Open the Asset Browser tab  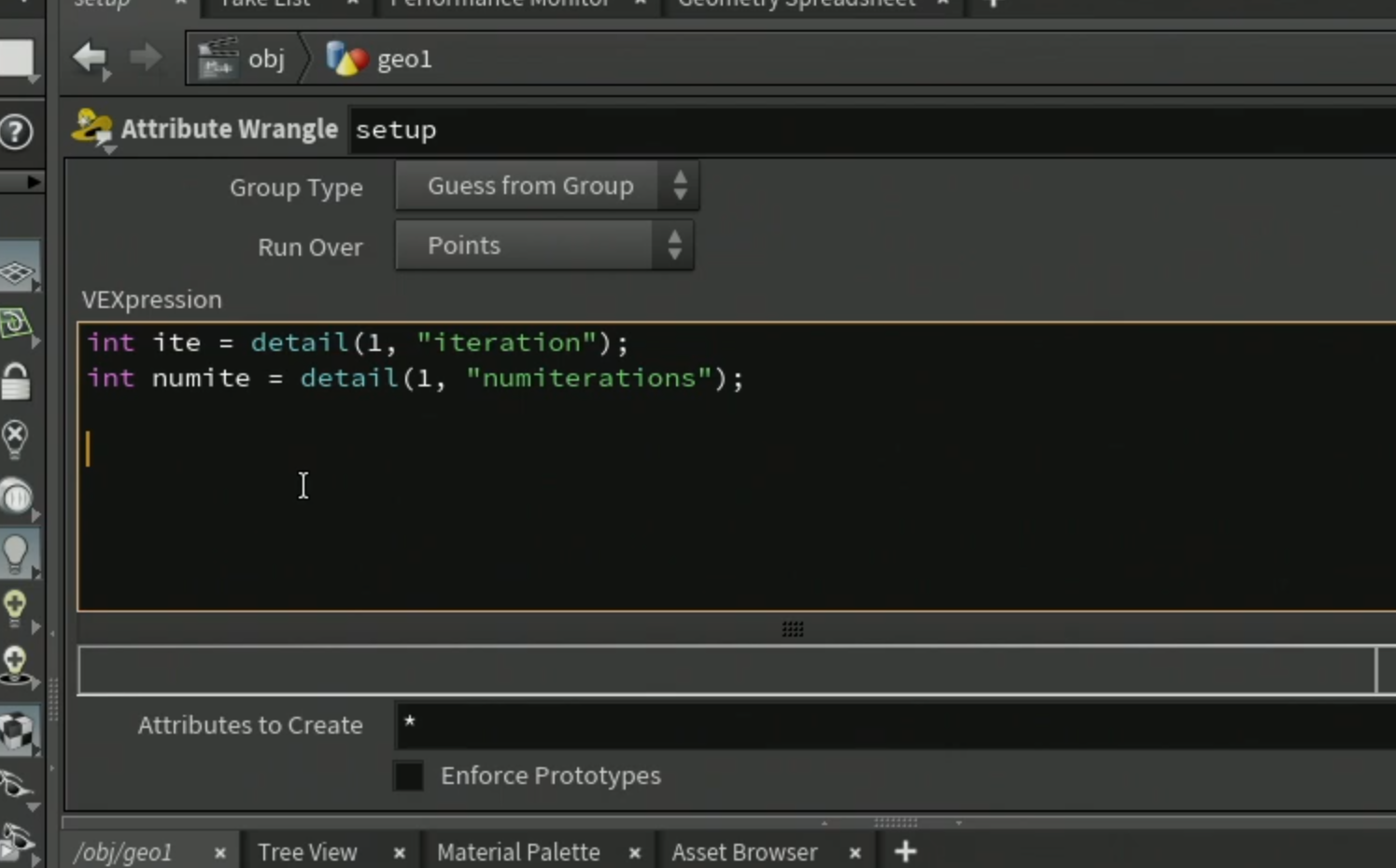[x=744, y=852]
